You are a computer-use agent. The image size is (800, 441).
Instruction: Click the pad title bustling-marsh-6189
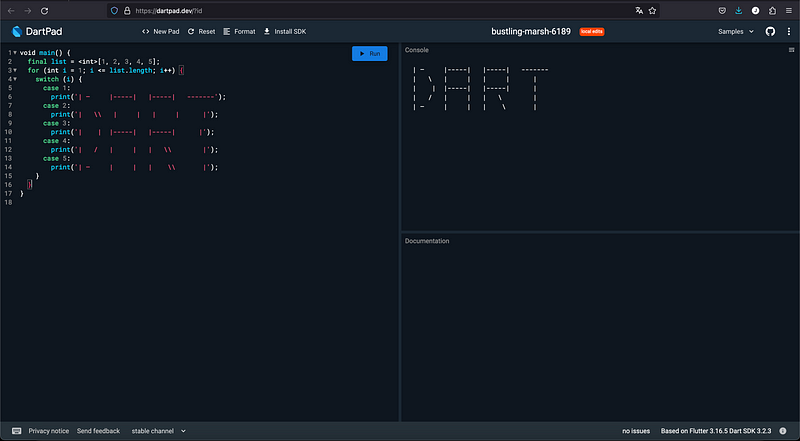(x=531, y=32)
